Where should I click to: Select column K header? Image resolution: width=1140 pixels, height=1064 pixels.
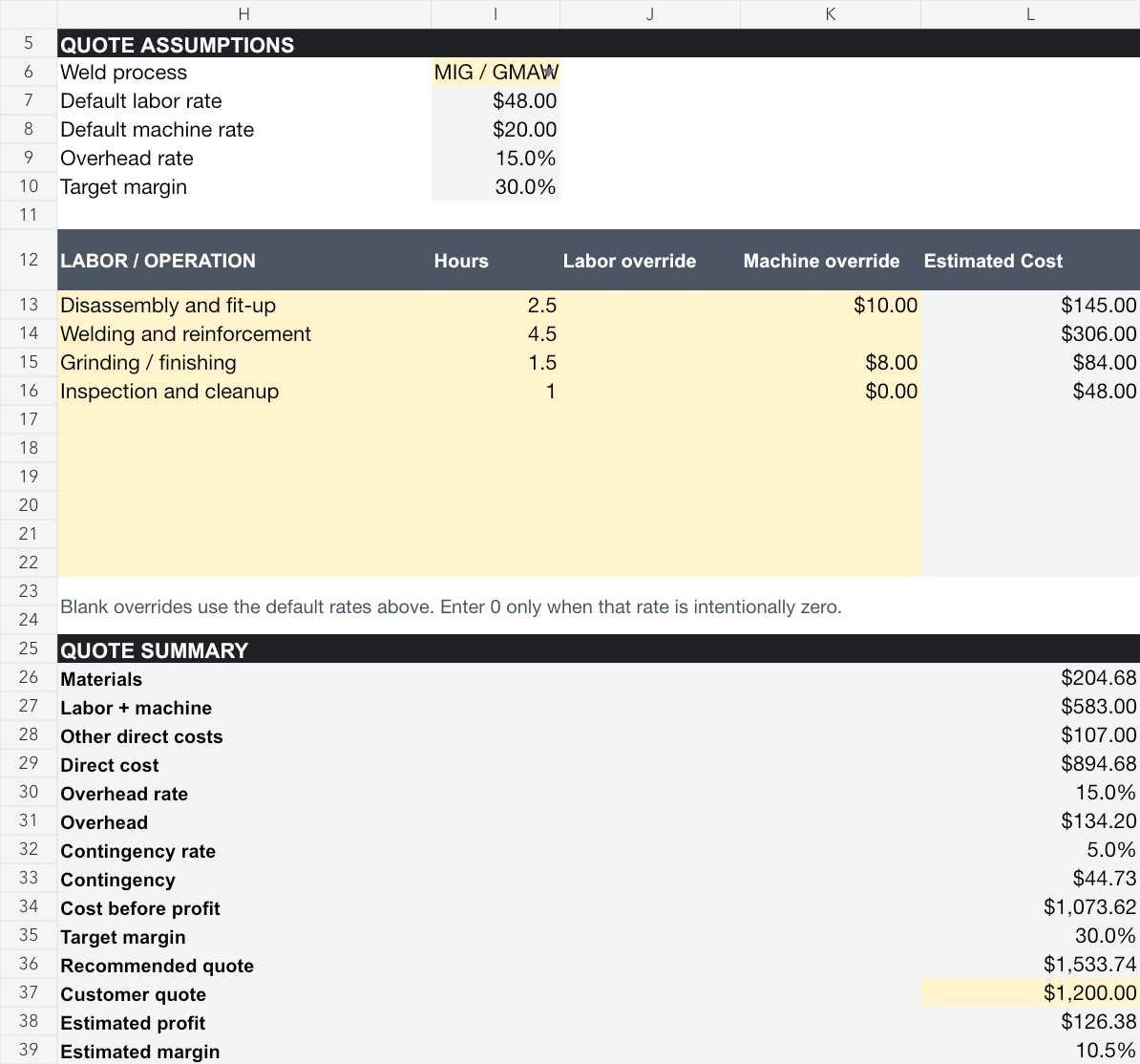tap(831, 13)
